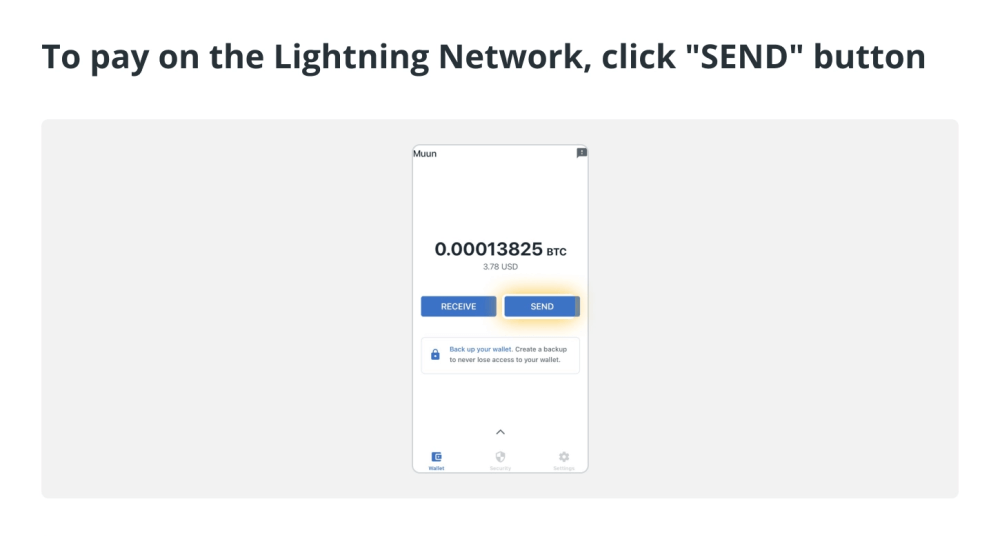Select the Wallet icon in bottom bar
1000x536 pixels.
point(436,457)
